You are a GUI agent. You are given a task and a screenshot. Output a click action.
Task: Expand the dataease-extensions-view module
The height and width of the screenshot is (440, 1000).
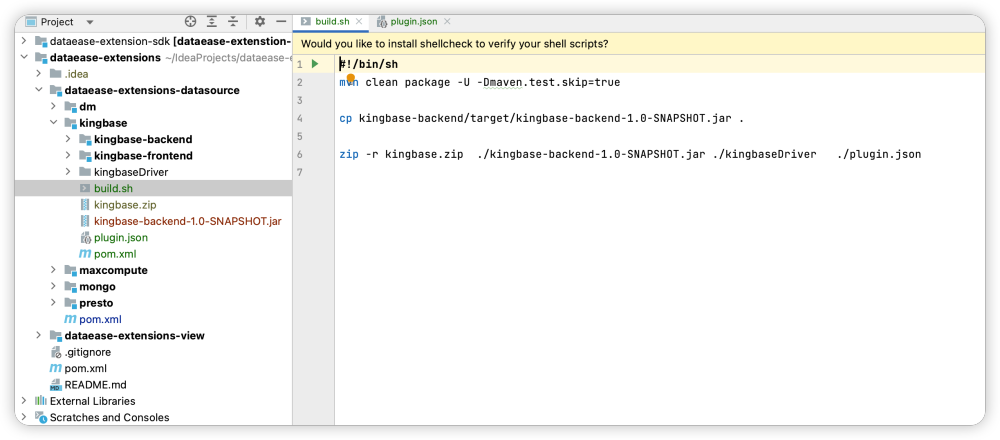click(x=38, y=335)
